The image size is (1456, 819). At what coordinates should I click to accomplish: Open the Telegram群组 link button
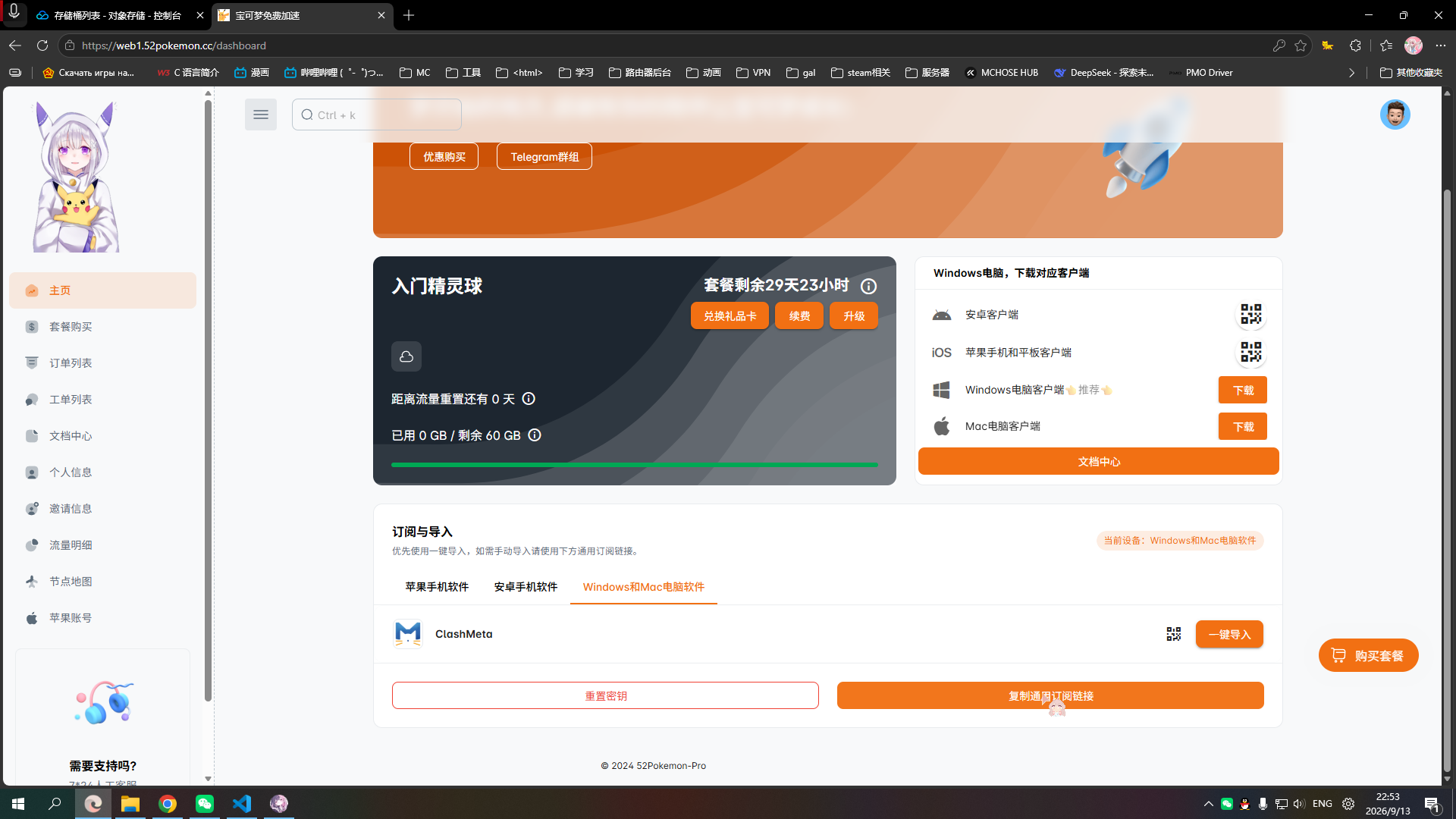tap(544, 156)
